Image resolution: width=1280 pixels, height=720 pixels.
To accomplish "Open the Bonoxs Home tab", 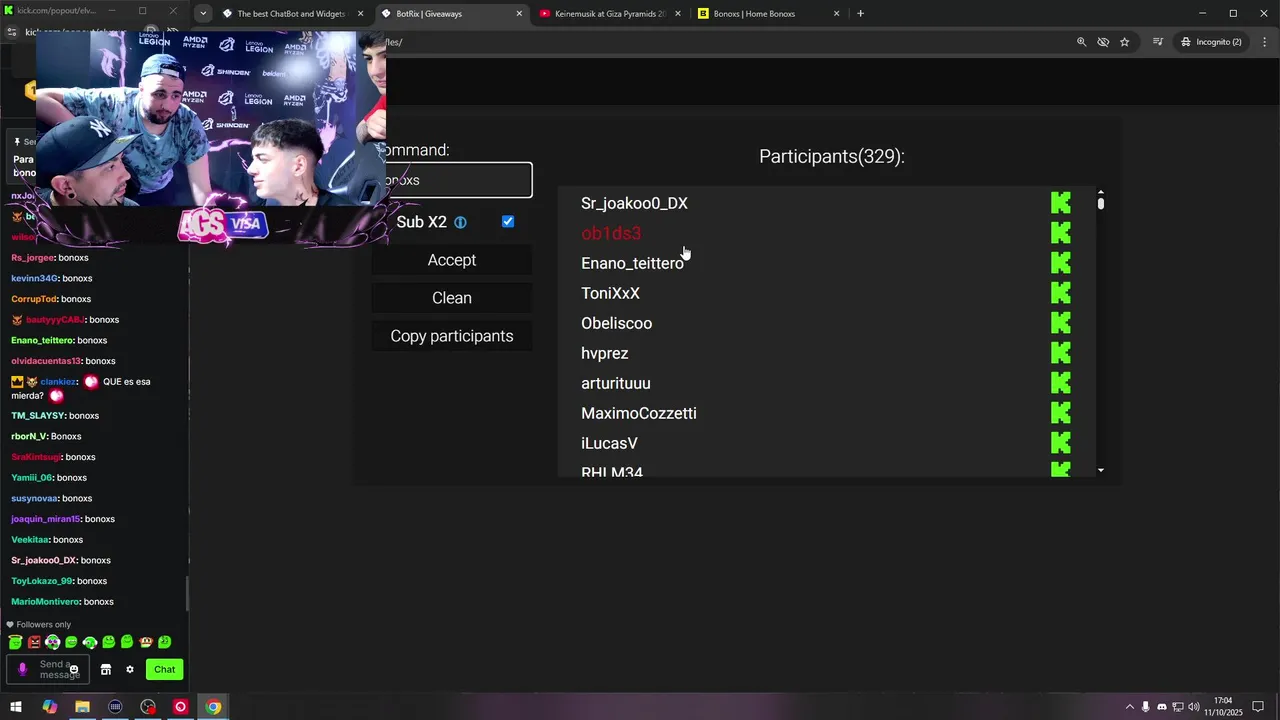I will coord(768,14).
